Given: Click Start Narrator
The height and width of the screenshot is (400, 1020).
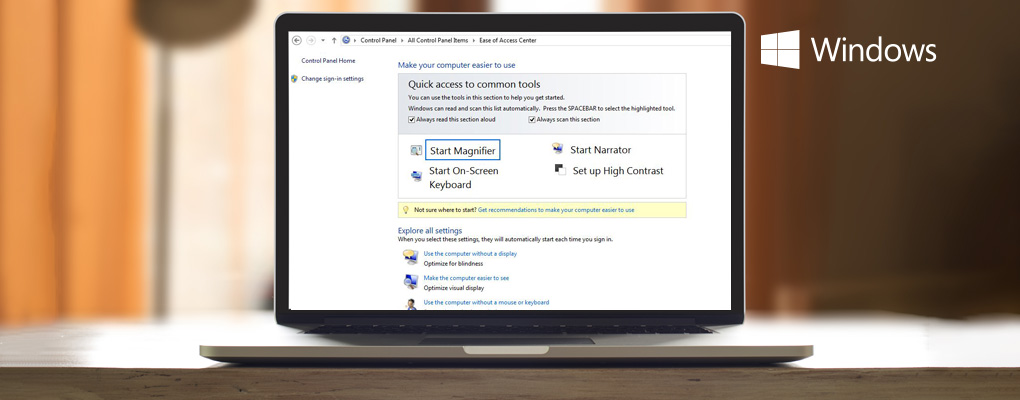Looking at the screenshot, I should click(x=600, y=150).
